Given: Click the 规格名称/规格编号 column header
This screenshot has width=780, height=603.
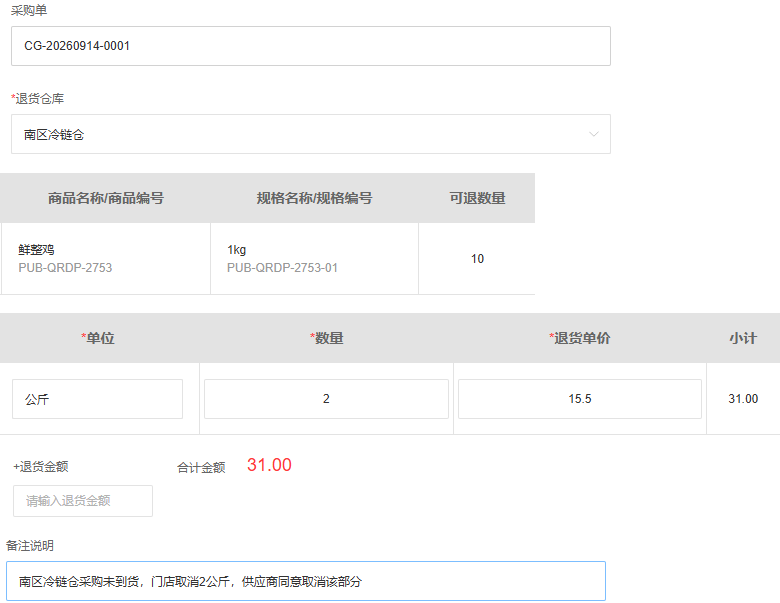Looking at the screenshot, I should point(314,198).
